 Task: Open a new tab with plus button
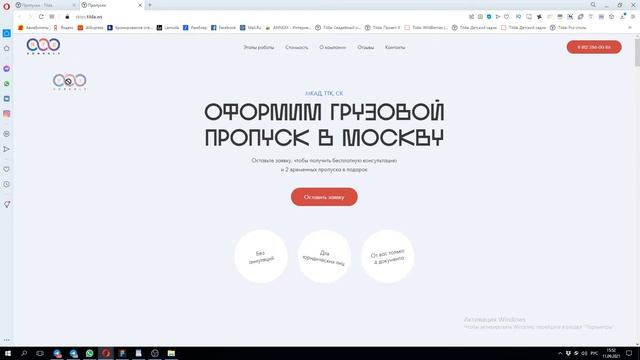coord(150,5)
